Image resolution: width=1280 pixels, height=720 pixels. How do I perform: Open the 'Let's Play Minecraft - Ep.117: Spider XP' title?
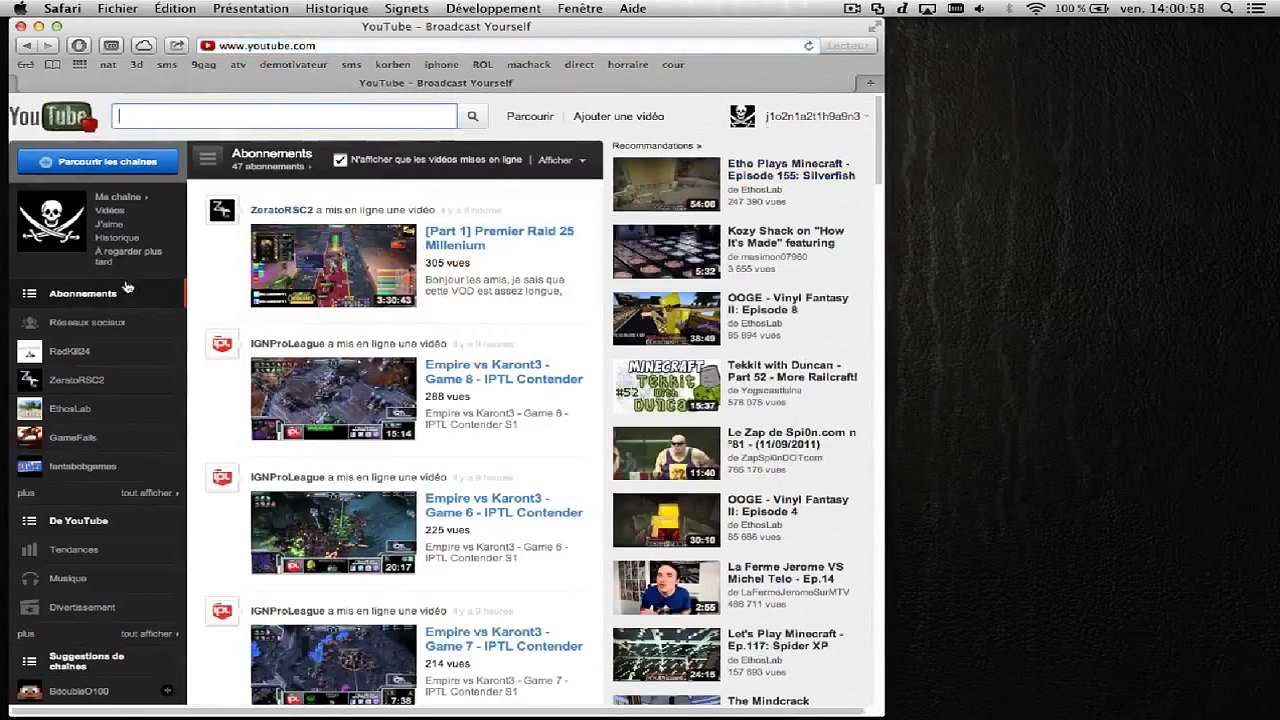(786, 640)
